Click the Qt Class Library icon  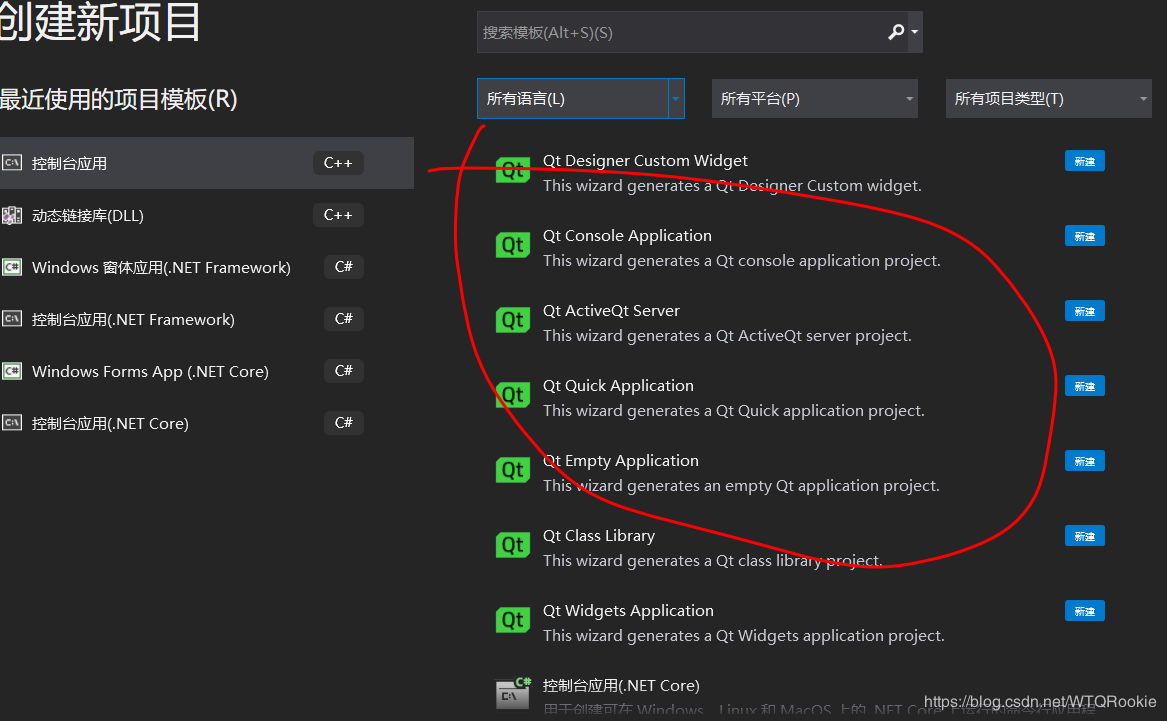point(513,545)
